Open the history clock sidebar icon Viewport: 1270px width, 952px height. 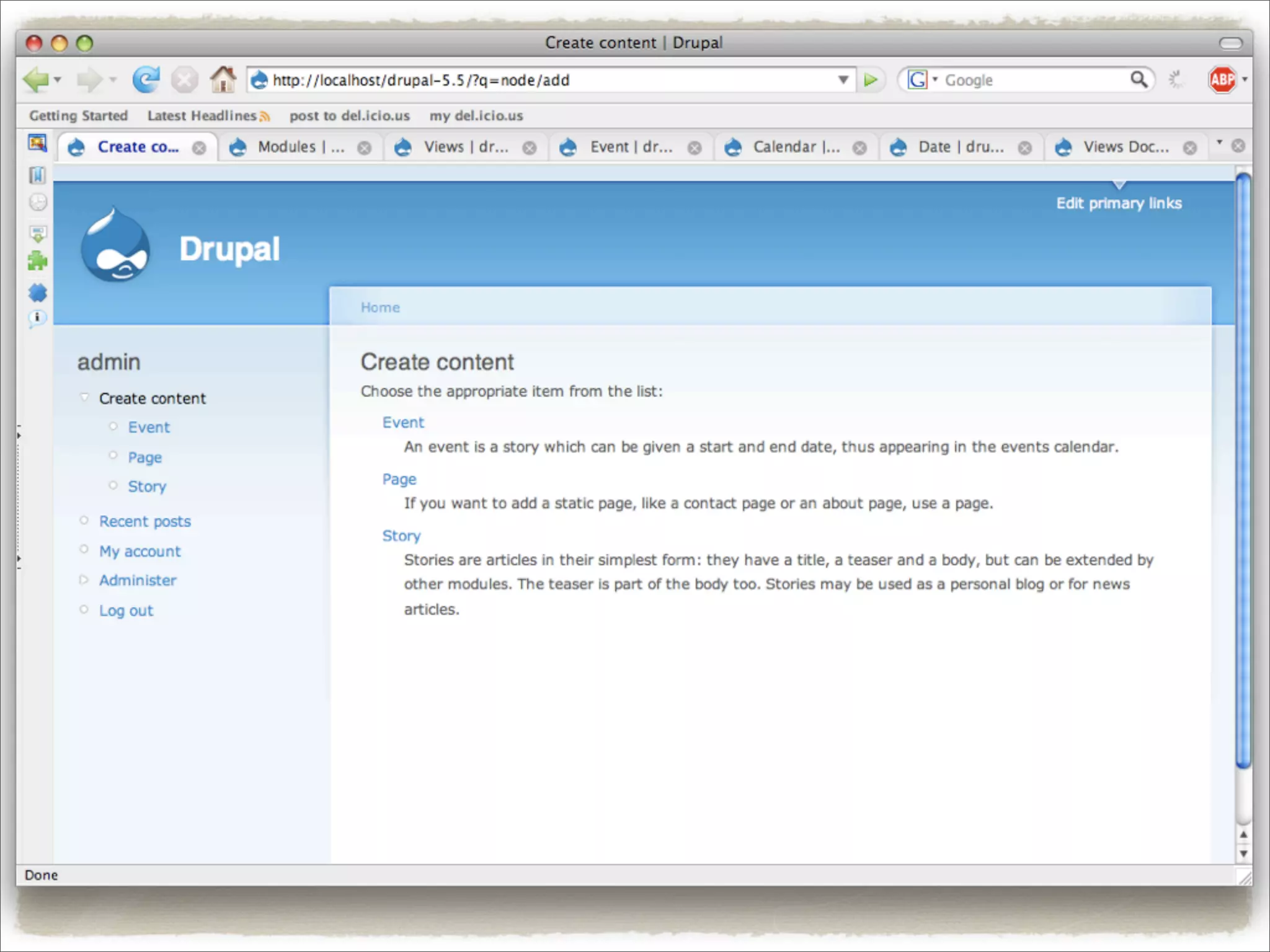tap(38, 203)
